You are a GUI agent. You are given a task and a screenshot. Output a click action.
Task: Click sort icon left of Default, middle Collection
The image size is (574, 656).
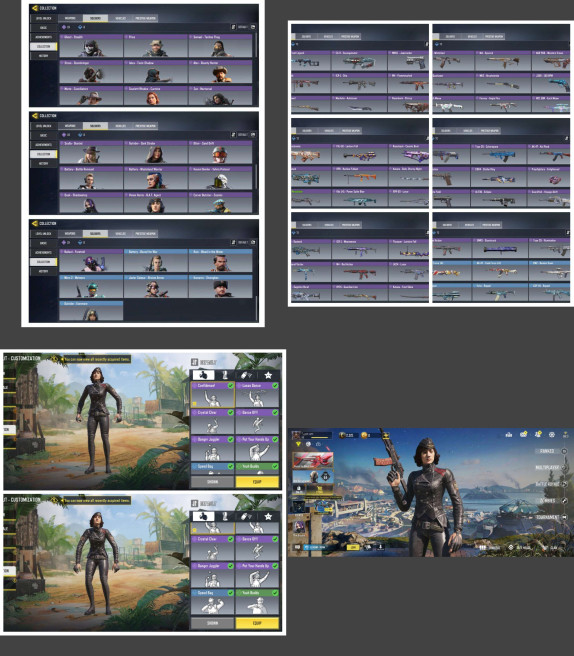pyautogui.click(x=233, y=135)
